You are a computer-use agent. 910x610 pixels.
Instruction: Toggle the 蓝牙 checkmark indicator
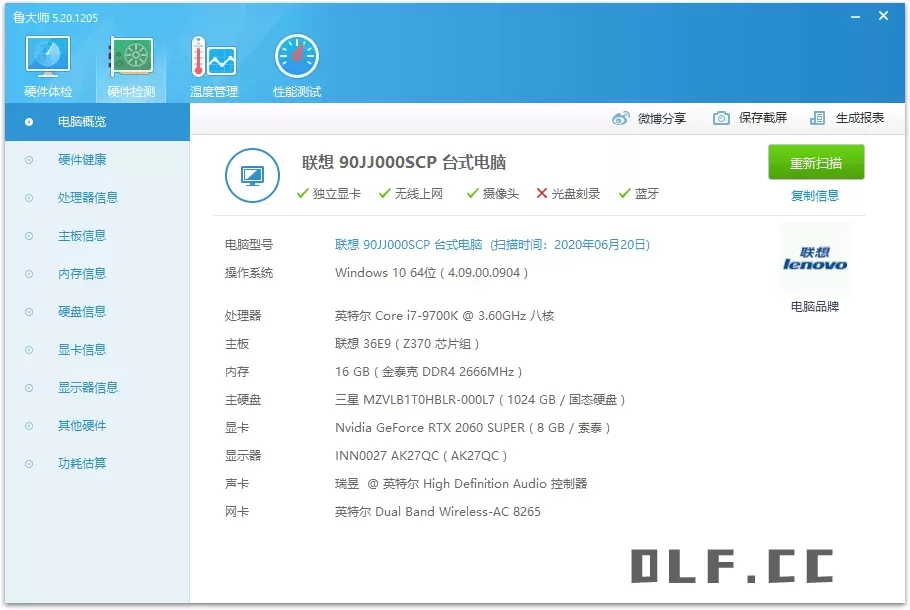[x=624, y=195]
